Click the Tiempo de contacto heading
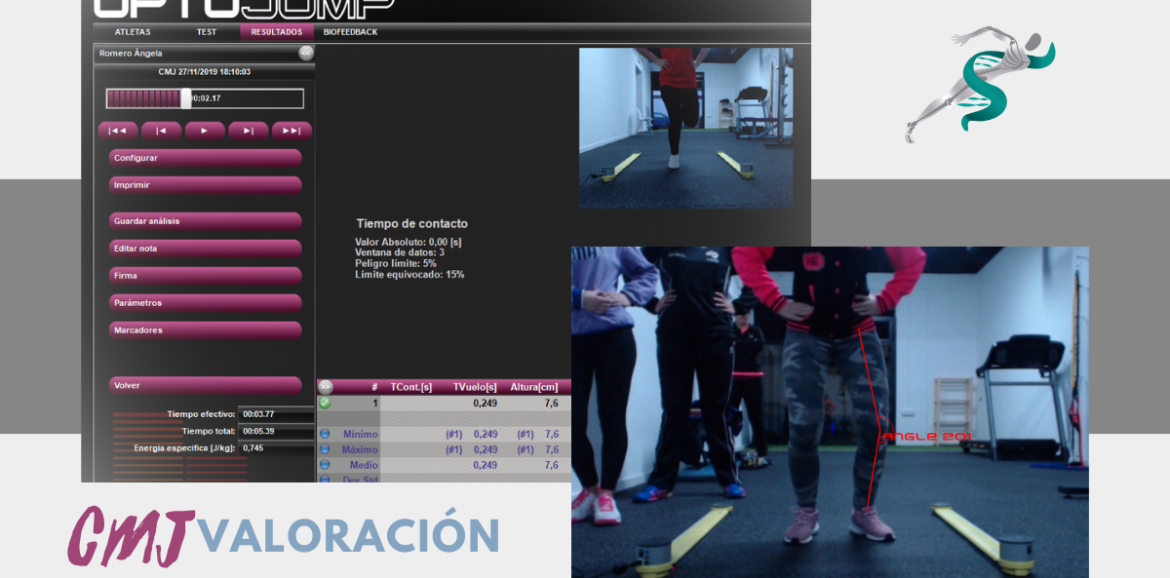 click(412, 223)
